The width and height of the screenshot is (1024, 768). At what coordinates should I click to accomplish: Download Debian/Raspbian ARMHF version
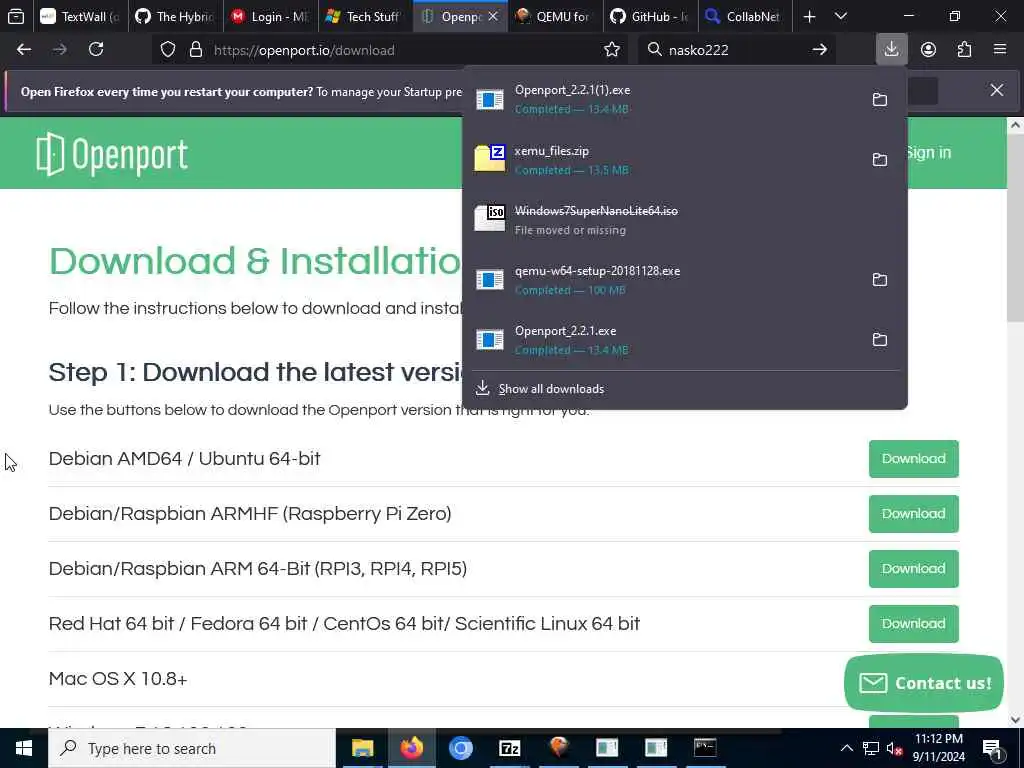[914, 514]
